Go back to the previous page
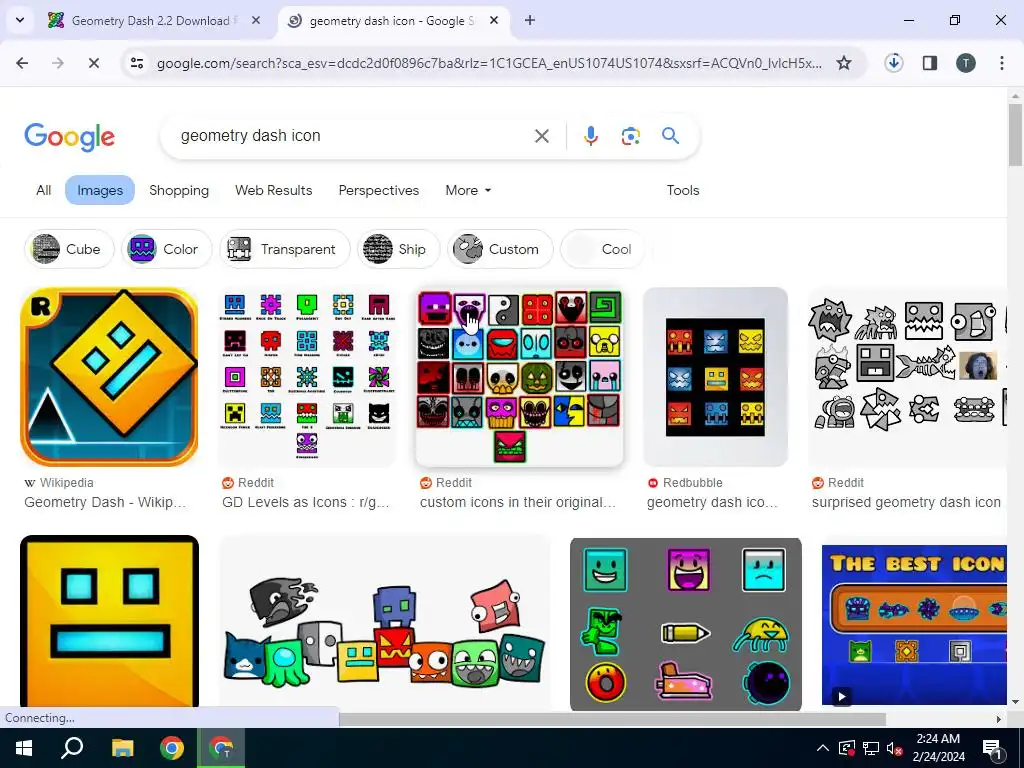1024x768 pixels. (22, 63)
